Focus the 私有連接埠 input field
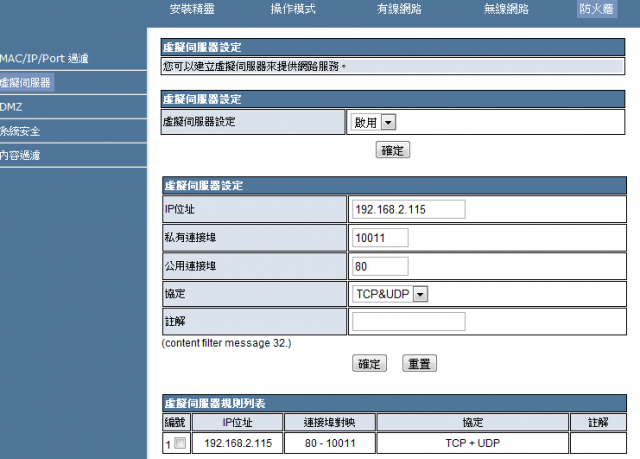The image size is (640, 459). [x=380, y=237]
